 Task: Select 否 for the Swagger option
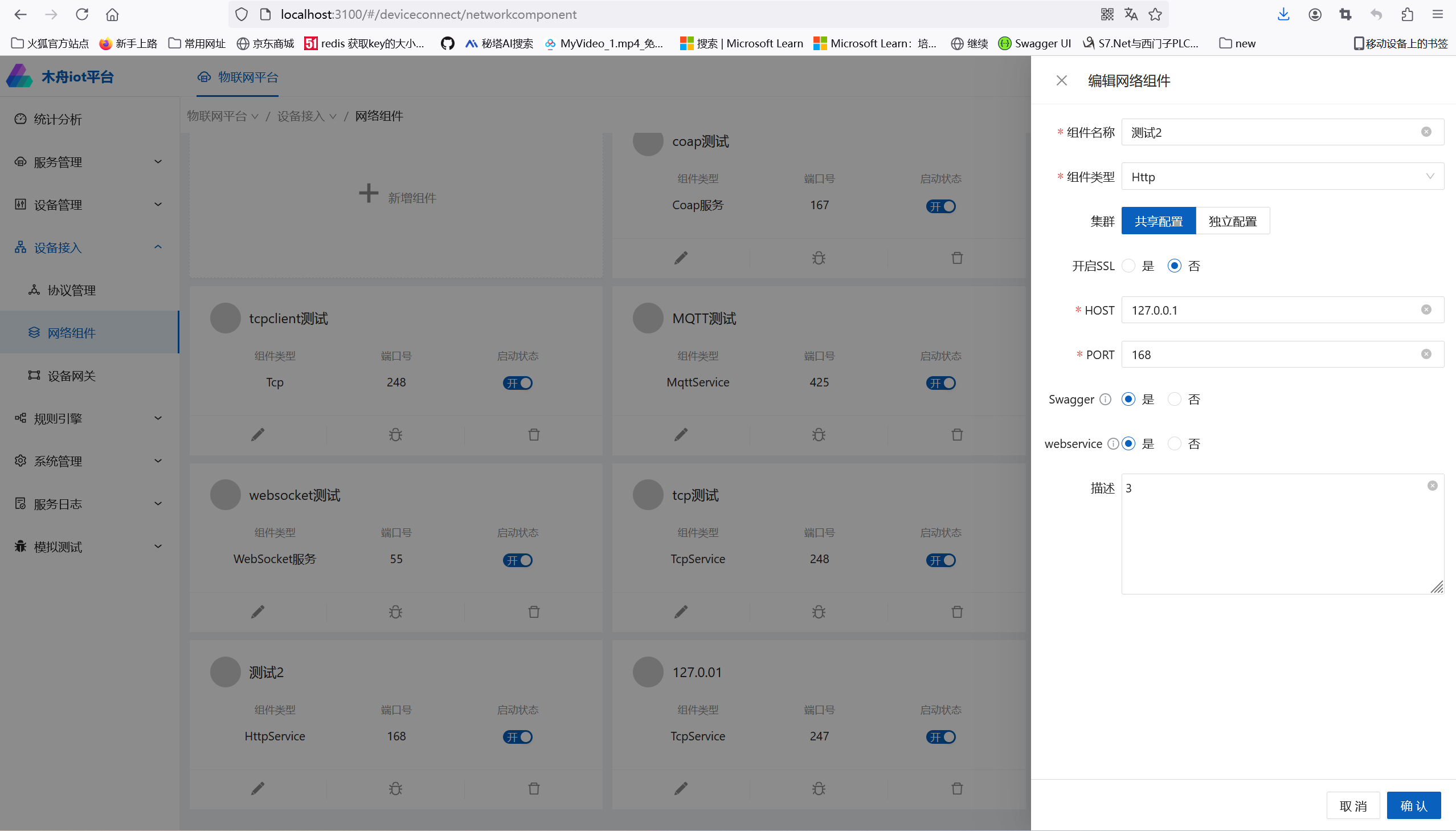[x=1173, y=399]
